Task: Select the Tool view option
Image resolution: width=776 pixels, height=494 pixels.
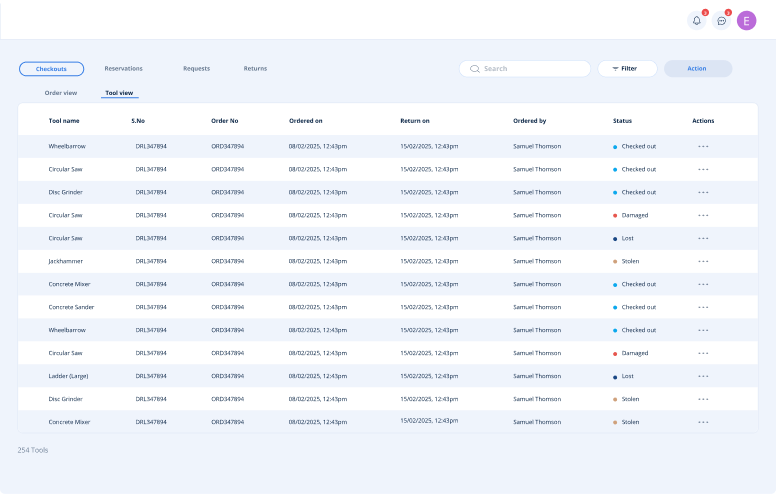Action: (119, 93)
